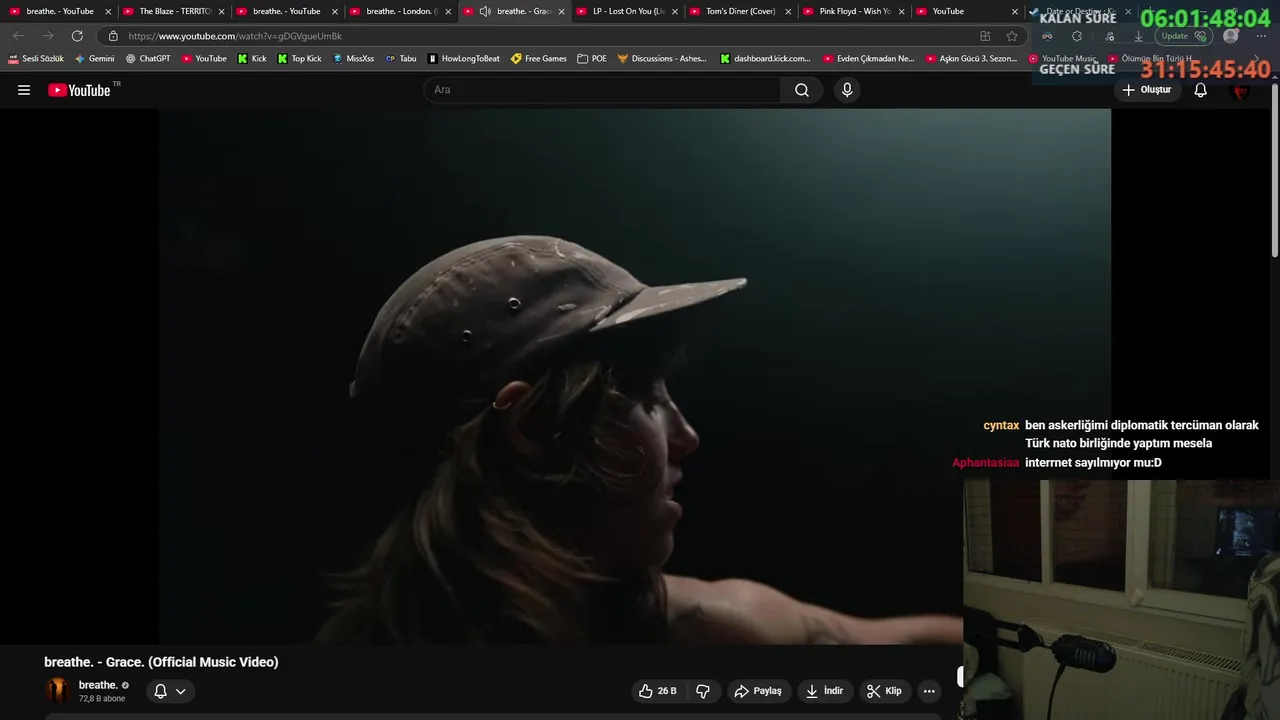Go back using browser back arrow
The image size is (1280, 720).
18,36
